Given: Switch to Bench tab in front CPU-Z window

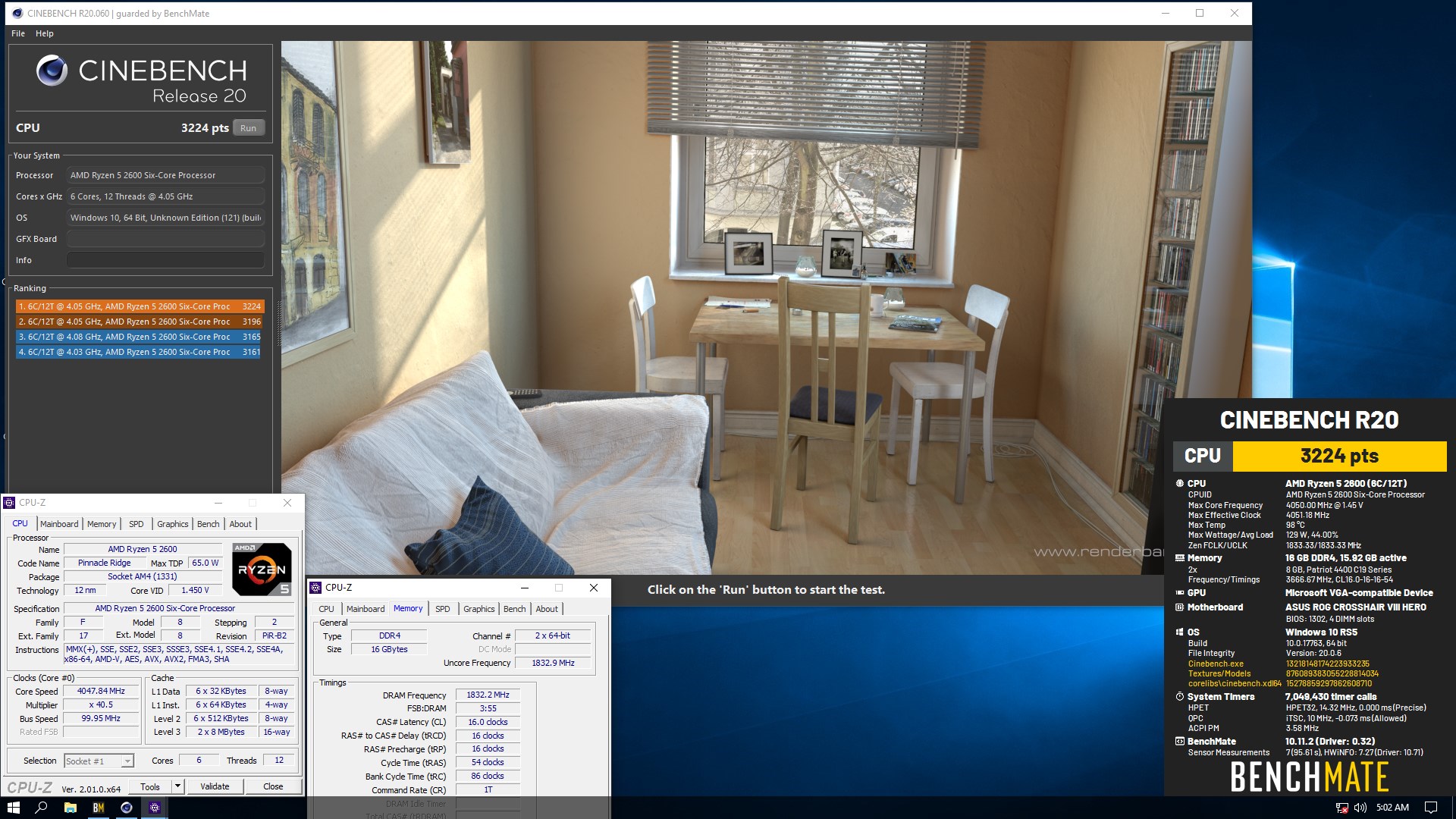Looking at the screenshot, I should (514, 609).
